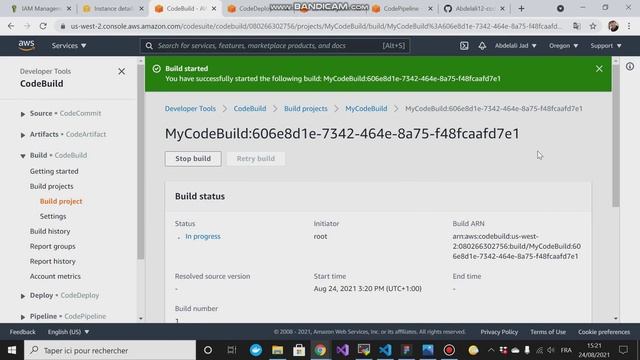Open the Support dropdown menu
Viewport: 640px width, 360px height.
tap(606, 46)
